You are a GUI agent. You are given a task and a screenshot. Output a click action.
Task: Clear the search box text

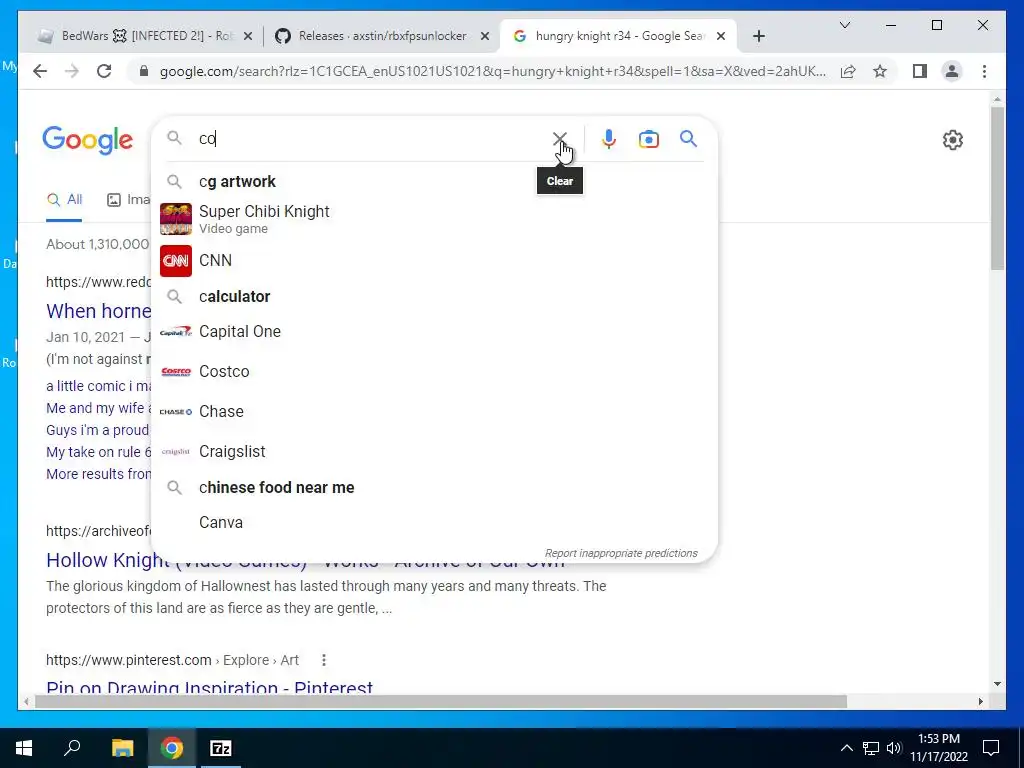559,138
